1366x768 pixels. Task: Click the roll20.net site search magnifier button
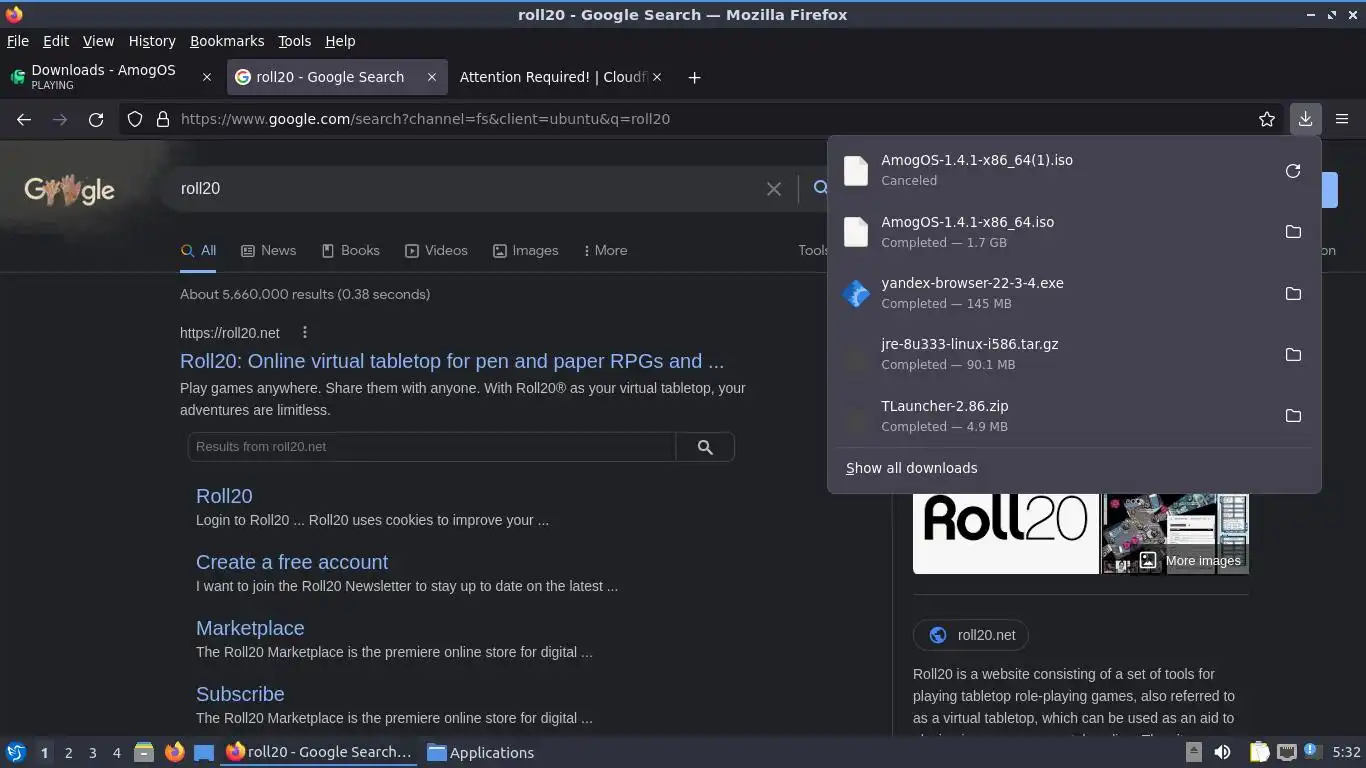(705, 447)
